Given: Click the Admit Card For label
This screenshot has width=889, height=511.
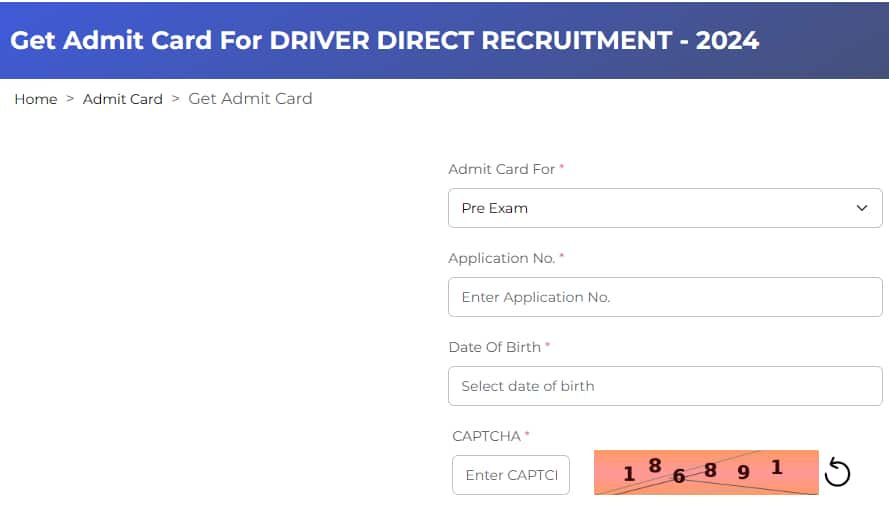Looking at the screenshot, I should coord(501,169).
